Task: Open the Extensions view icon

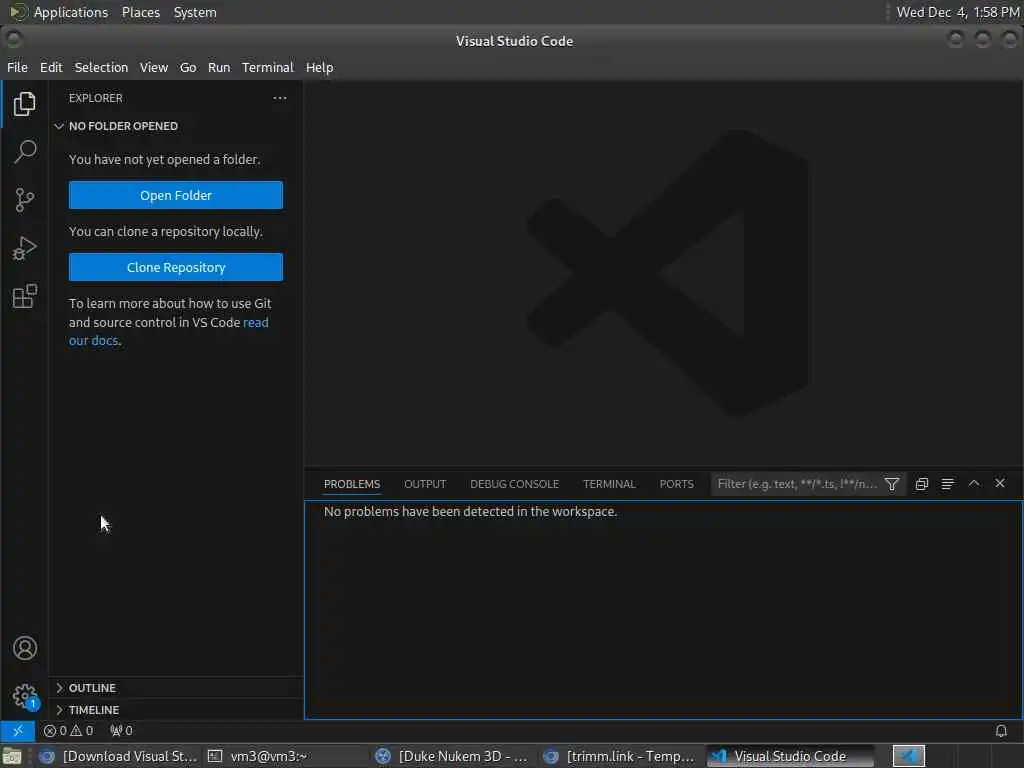Action: 24,296
